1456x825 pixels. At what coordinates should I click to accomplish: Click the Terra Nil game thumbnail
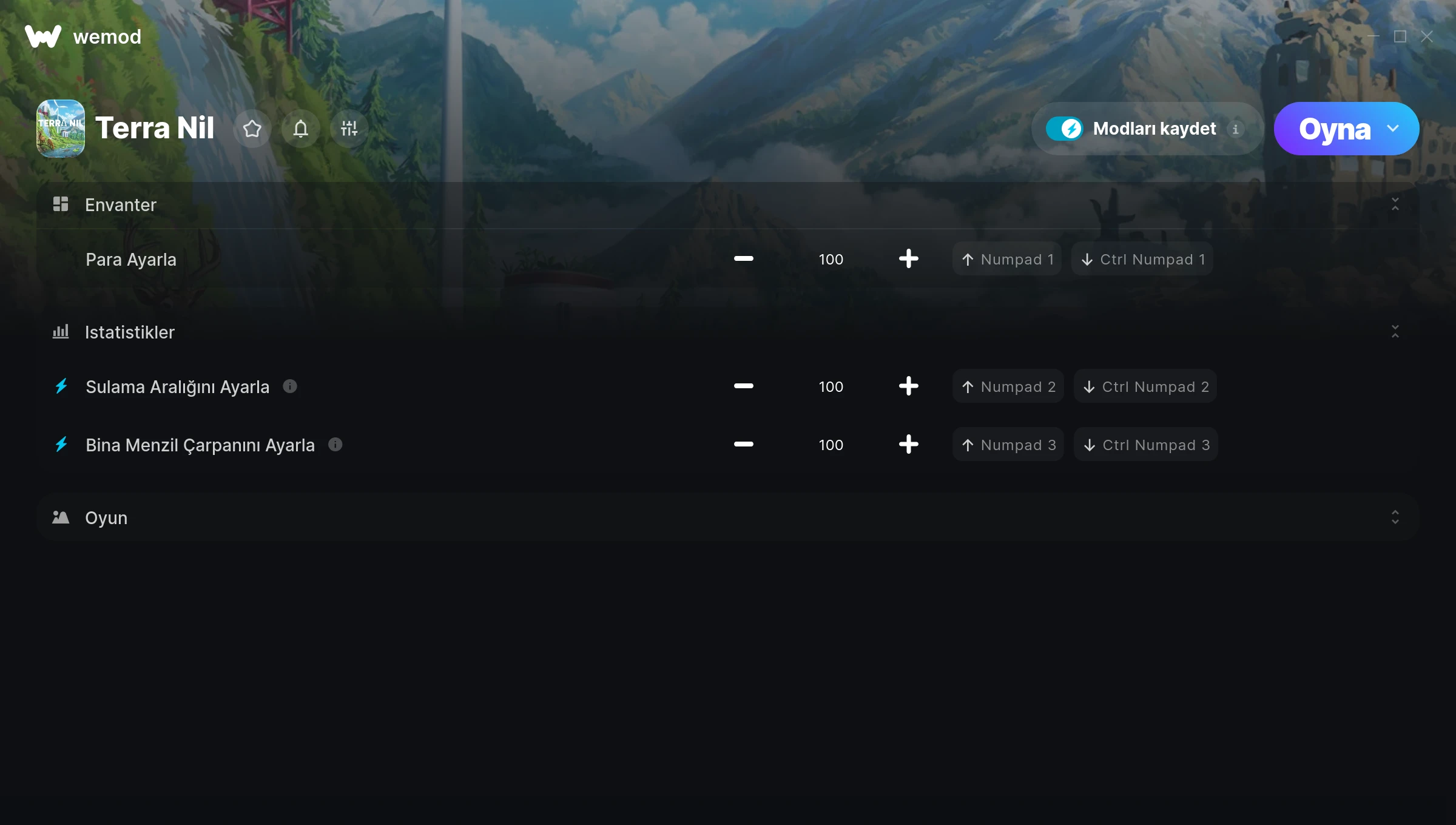pyautogui.click(x=61, y=129)
